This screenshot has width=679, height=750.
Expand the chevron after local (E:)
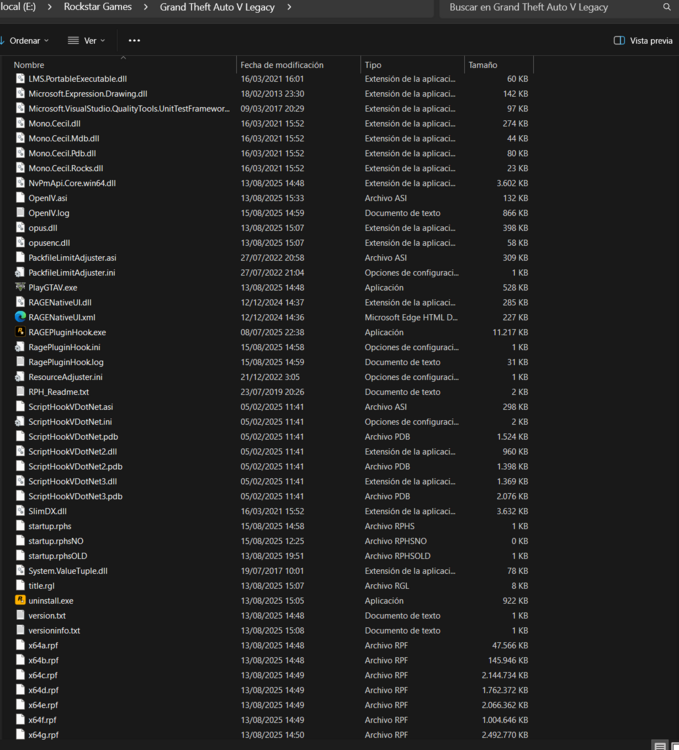click(x=49, y=7)
